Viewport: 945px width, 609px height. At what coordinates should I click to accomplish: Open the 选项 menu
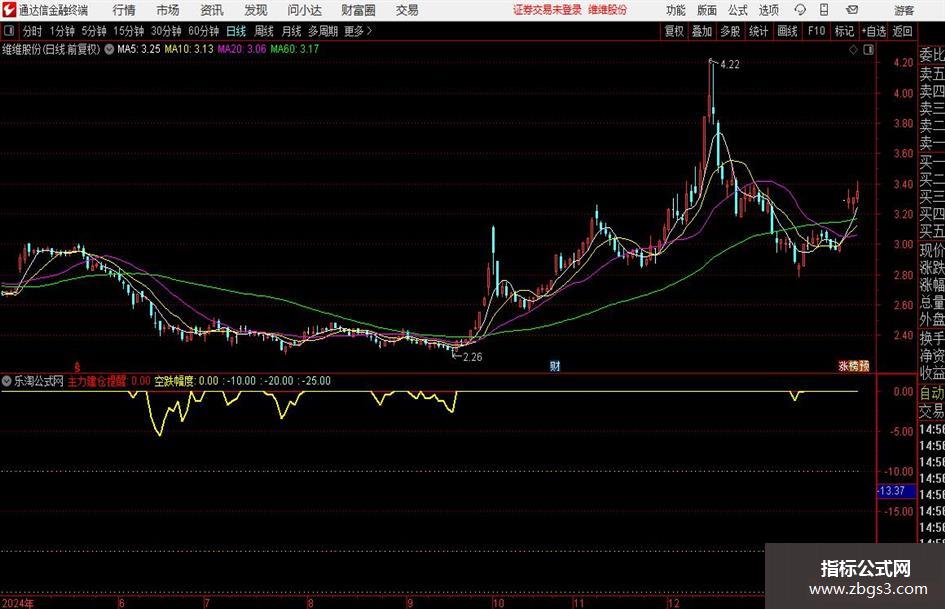point(768,10)
